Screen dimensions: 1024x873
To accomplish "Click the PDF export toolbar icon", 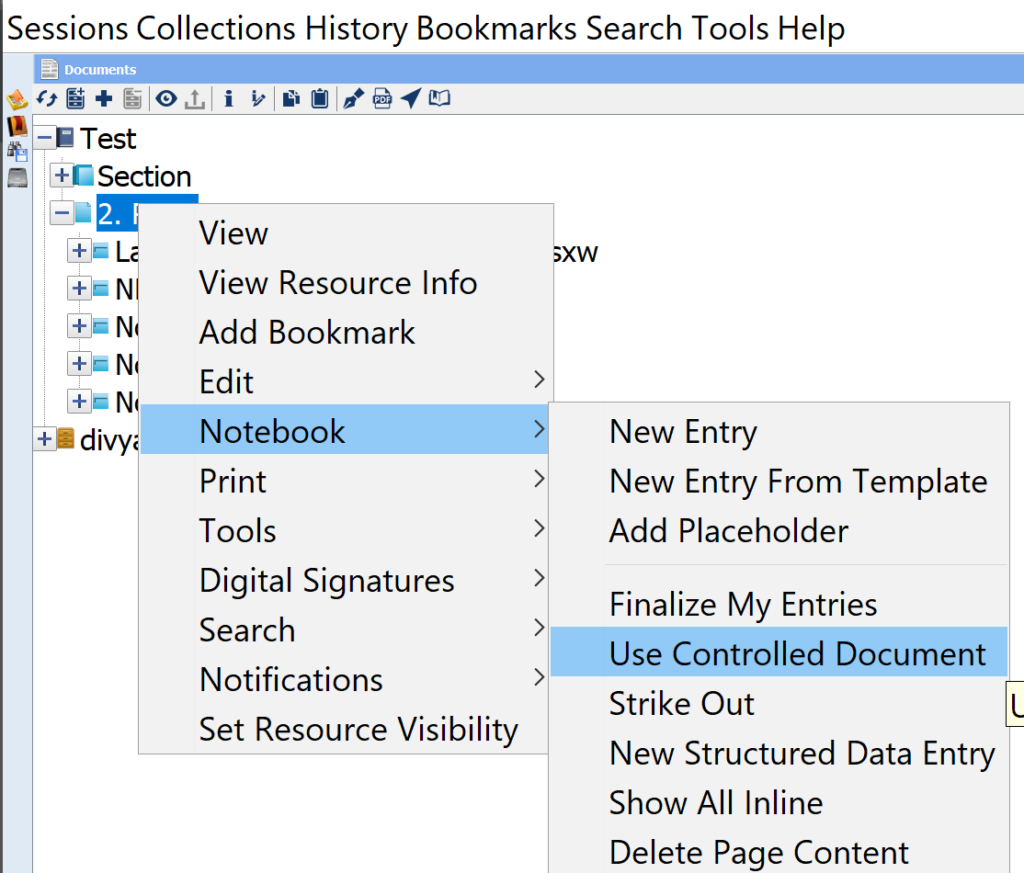I will click(382, 98).
